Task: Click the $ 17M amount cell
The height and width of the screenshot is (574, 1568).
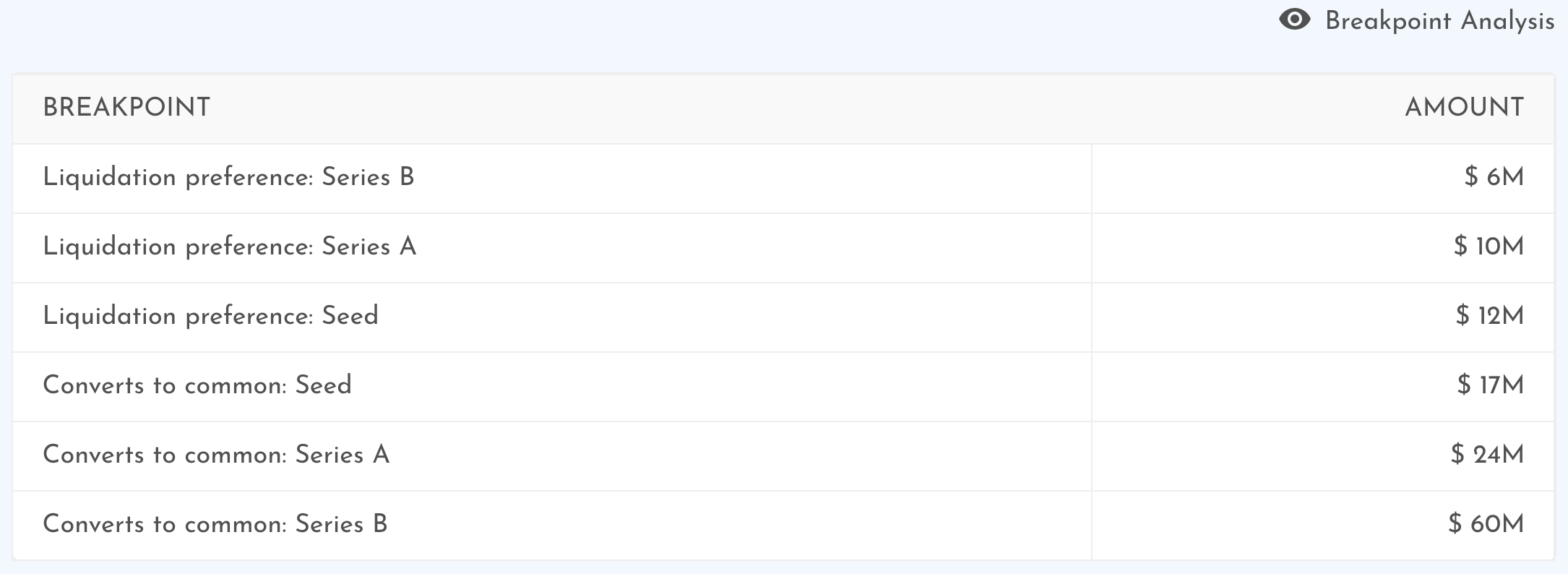Action: pos(1323,386)
